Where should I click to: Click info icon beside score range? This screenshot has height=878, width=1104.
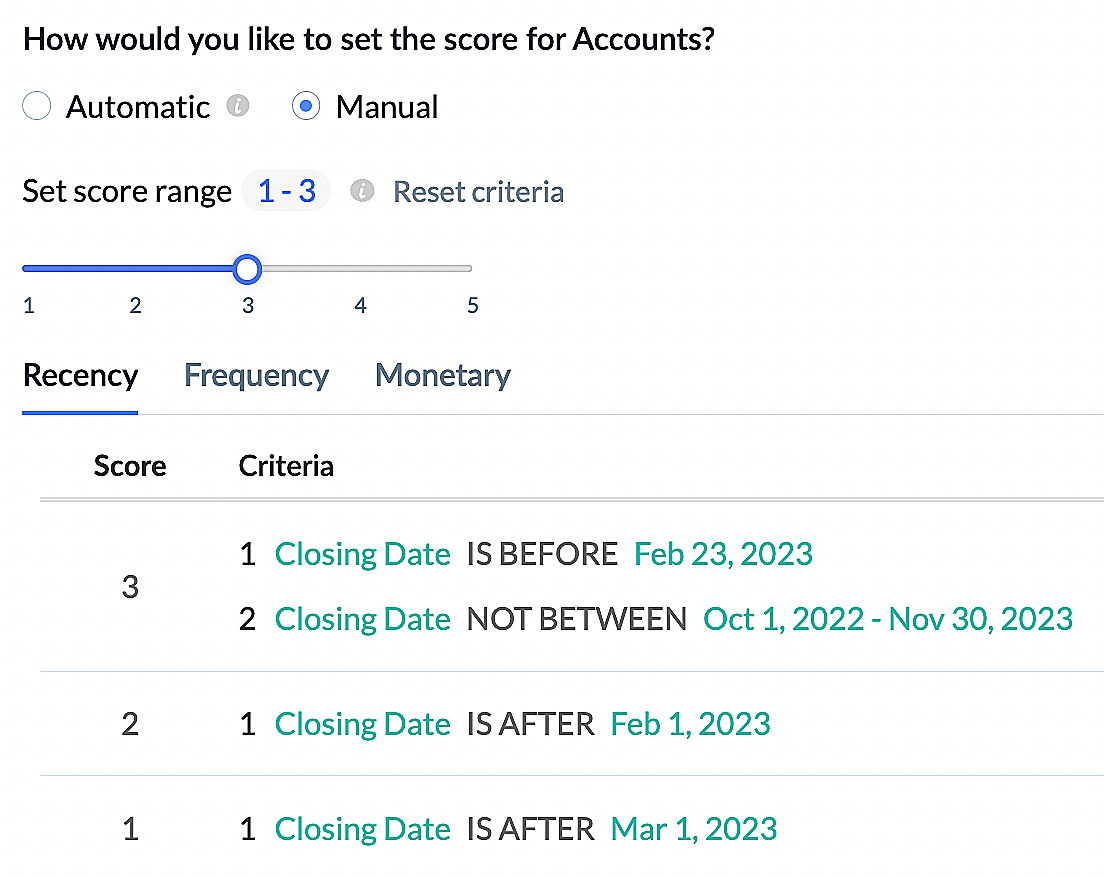coord(362,191)
